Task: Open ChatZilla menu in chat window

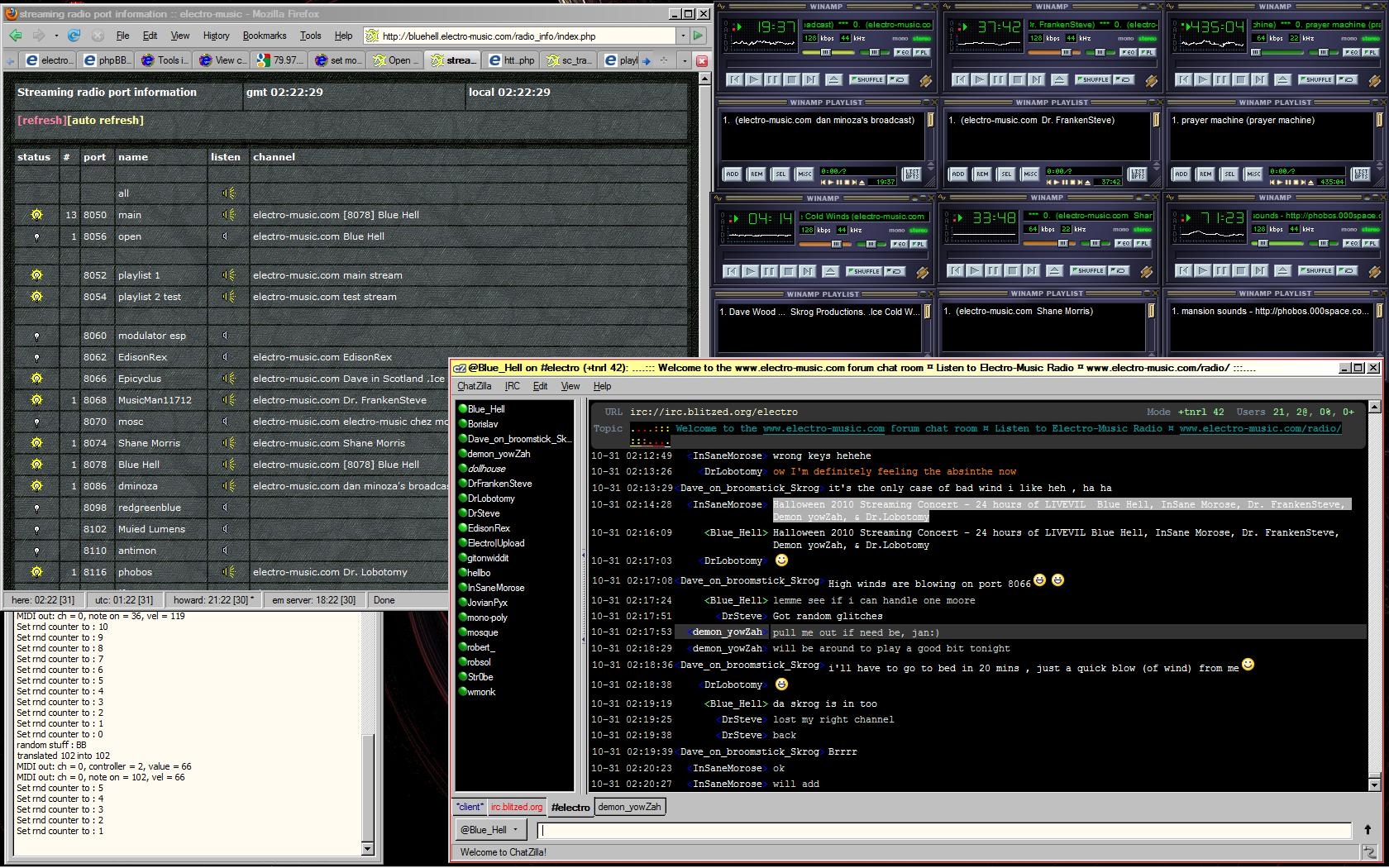Action: tap(475, 386)
